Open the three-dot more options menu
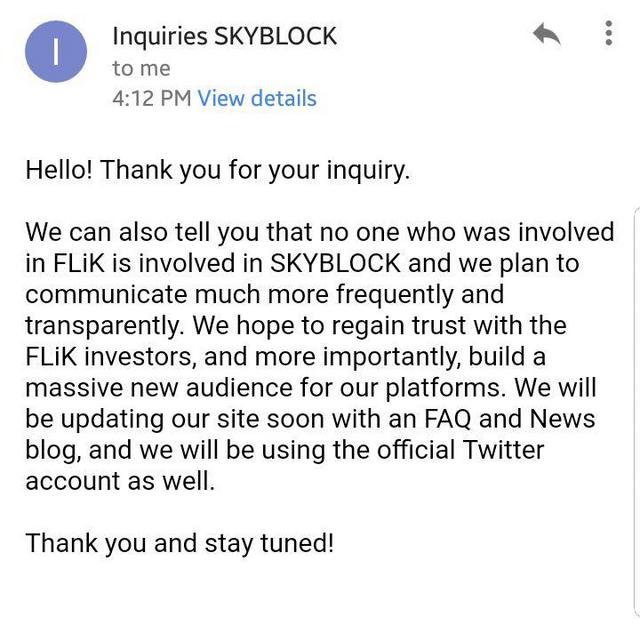 608,33
